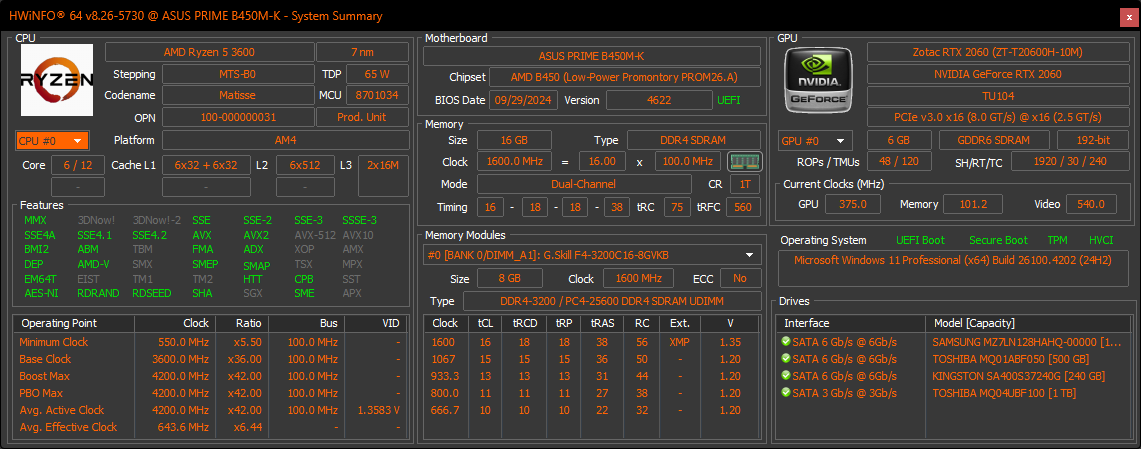Click the AMD Ryzen 5 3600 name field

[209, 52]
